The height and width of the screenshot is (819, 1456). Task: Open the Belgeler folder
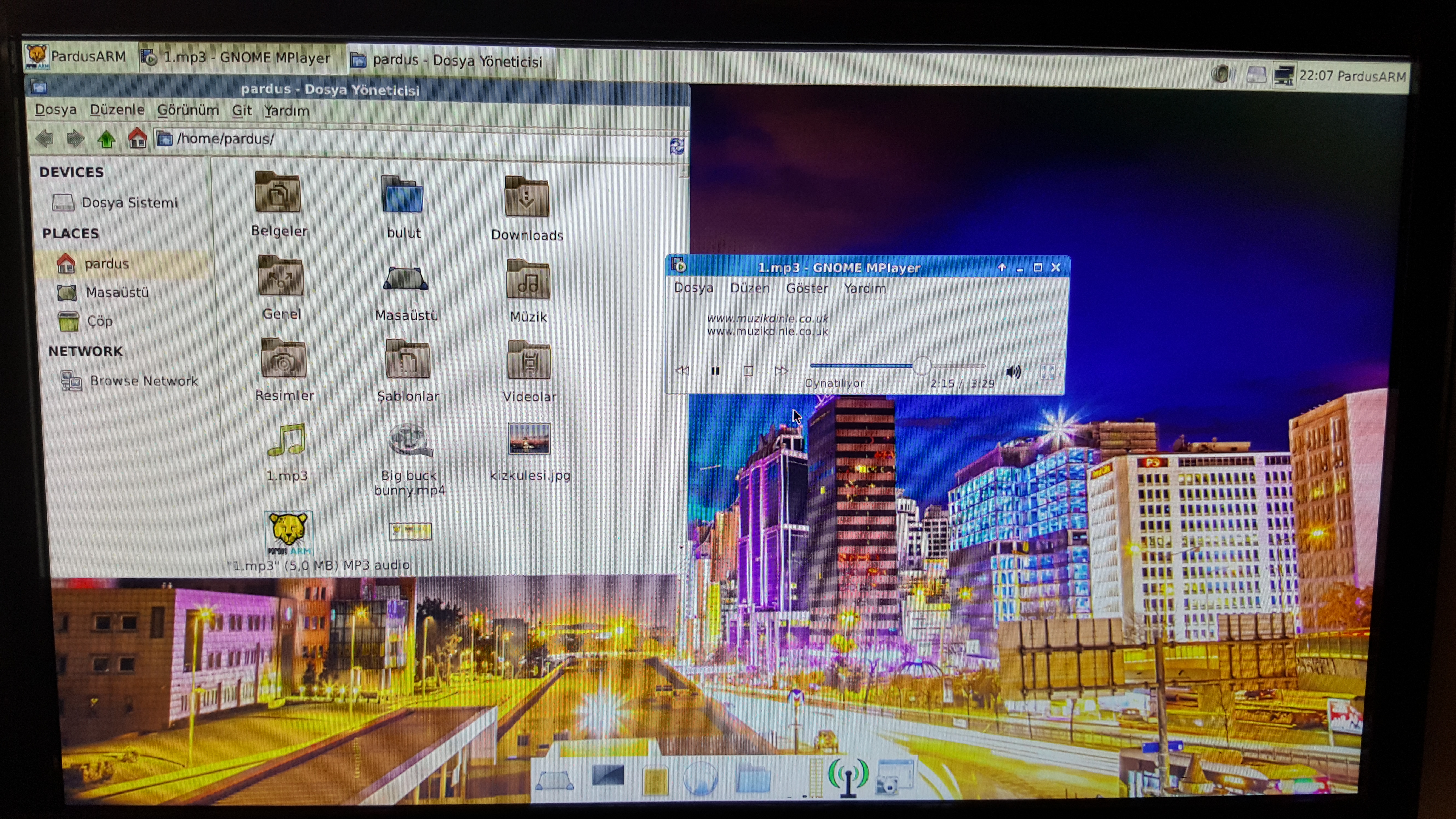(279, 204)
